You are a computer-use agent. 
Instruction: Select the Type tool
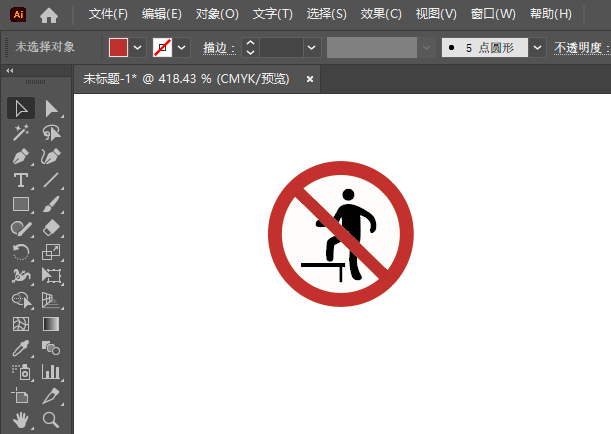[x=21, y=180]
